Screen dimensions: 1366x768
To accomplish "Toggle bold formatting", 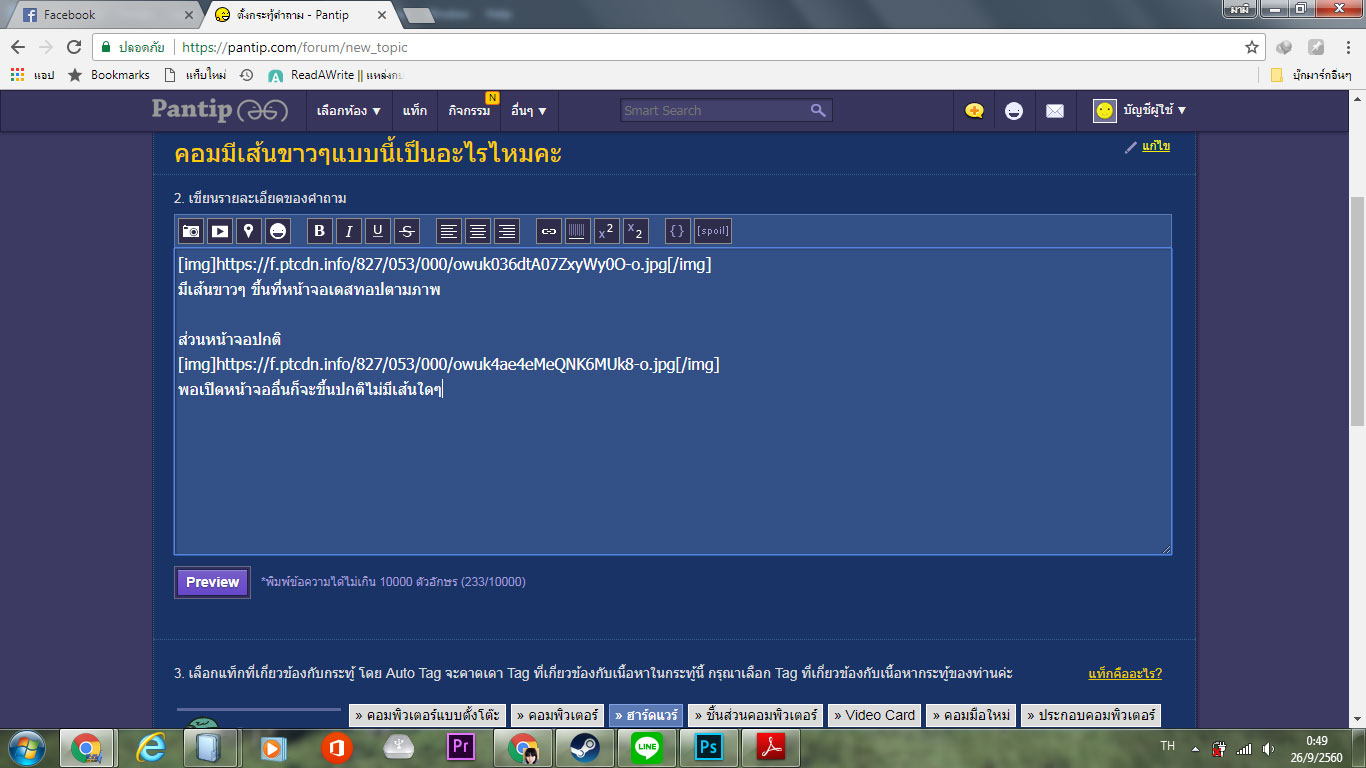I will point(319,231).
